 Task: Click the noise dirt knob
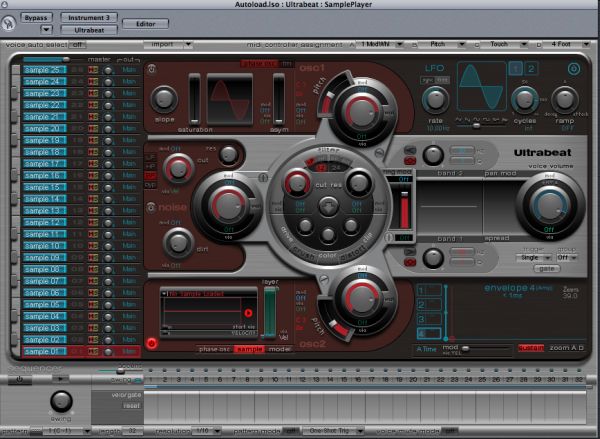point(178,243)
